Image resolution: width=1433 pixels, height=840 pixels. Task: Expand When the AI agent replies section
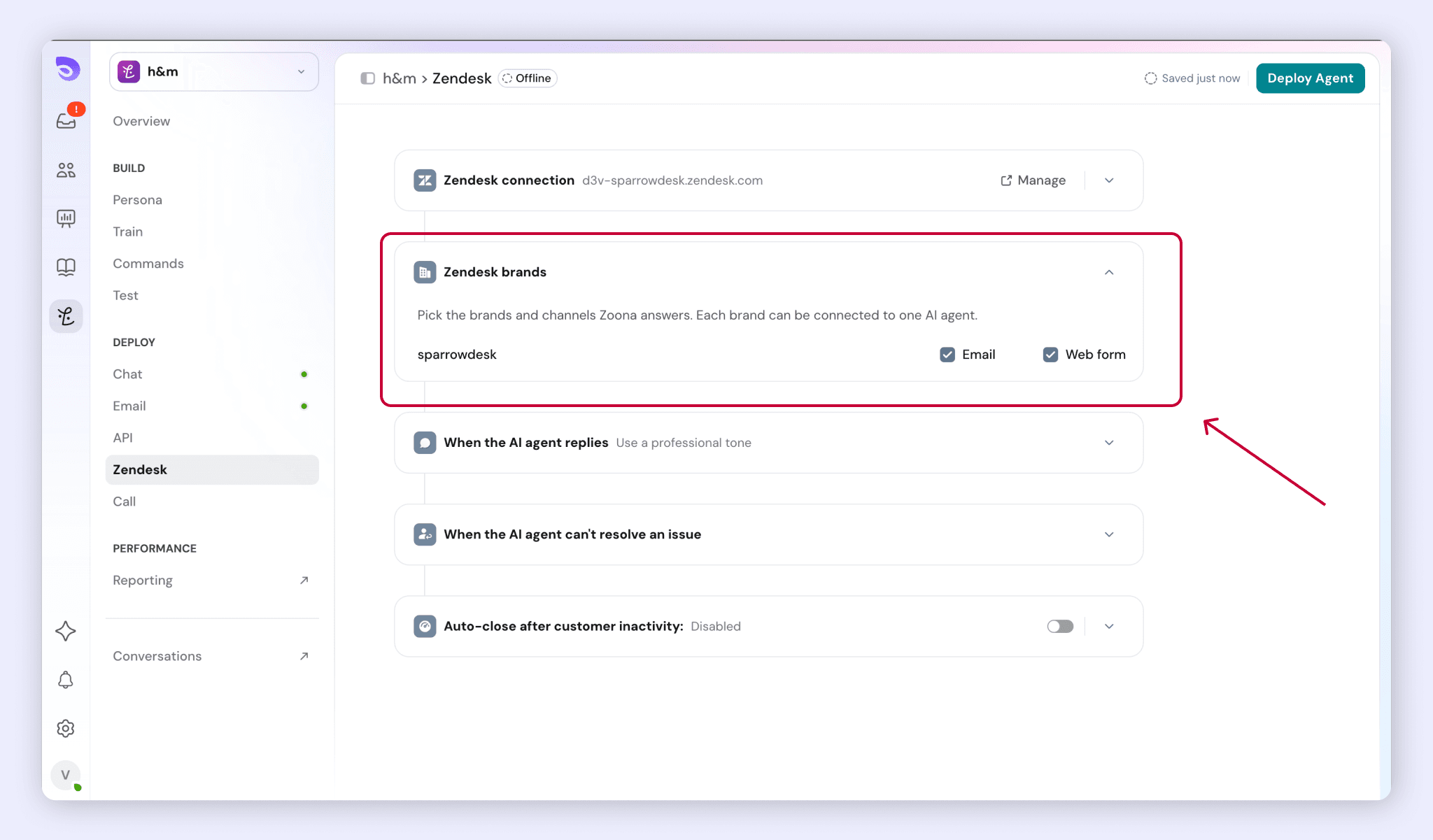point(1109,443)
